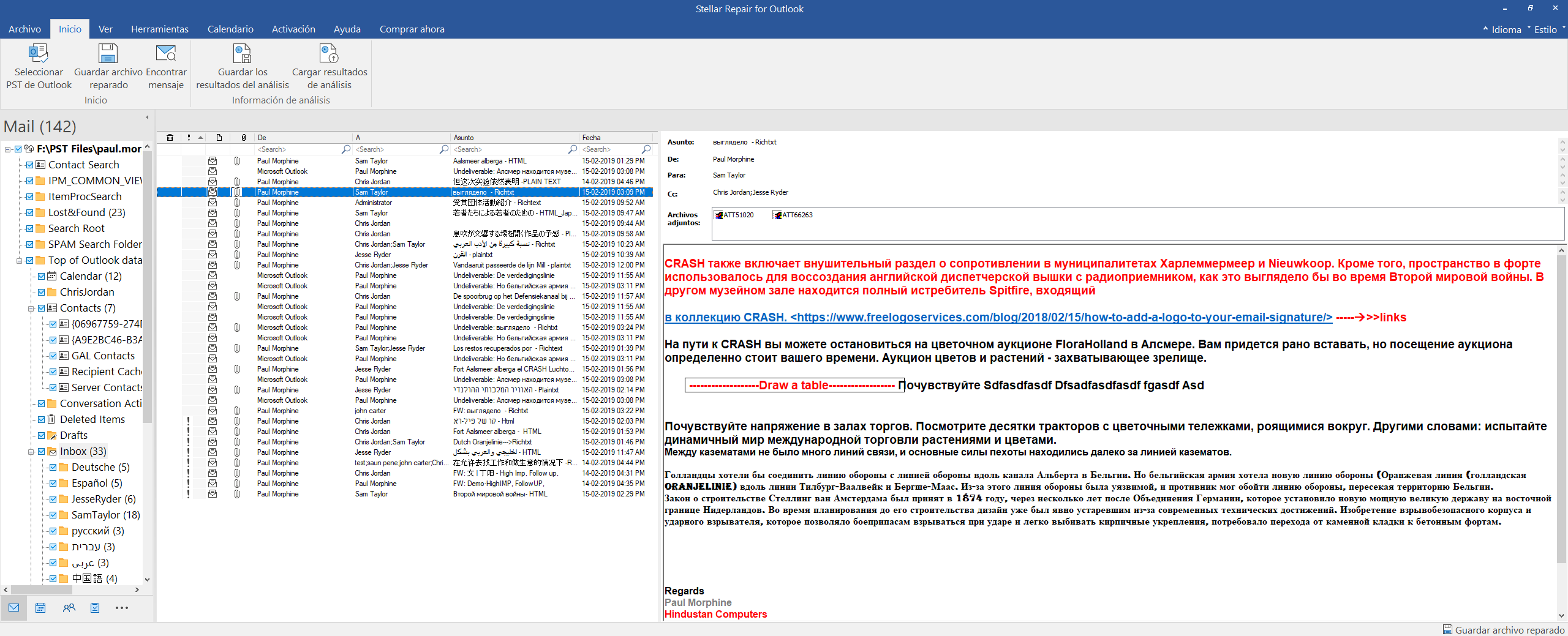
Task: Open the Estilo dropdown
Action: point(1548,29)
